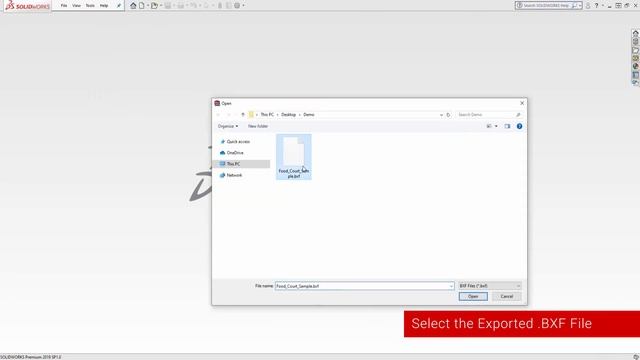This screenshot has width=640, height=360.
Task: Click the back arrow in Open dialog
Action: coord(218,115)
